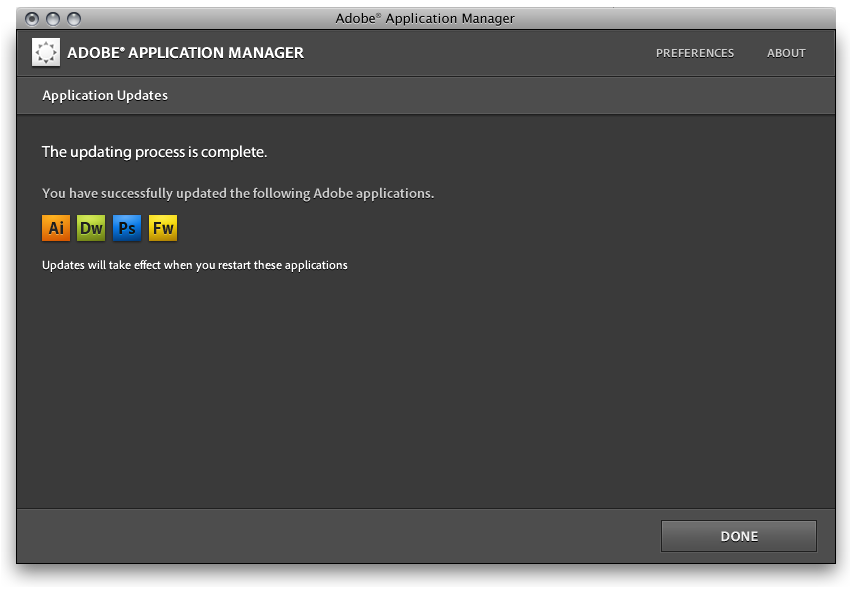Click the Fireworks (Fw) application icon
This screenshot has height=600, width=850.
click(163, 228)
